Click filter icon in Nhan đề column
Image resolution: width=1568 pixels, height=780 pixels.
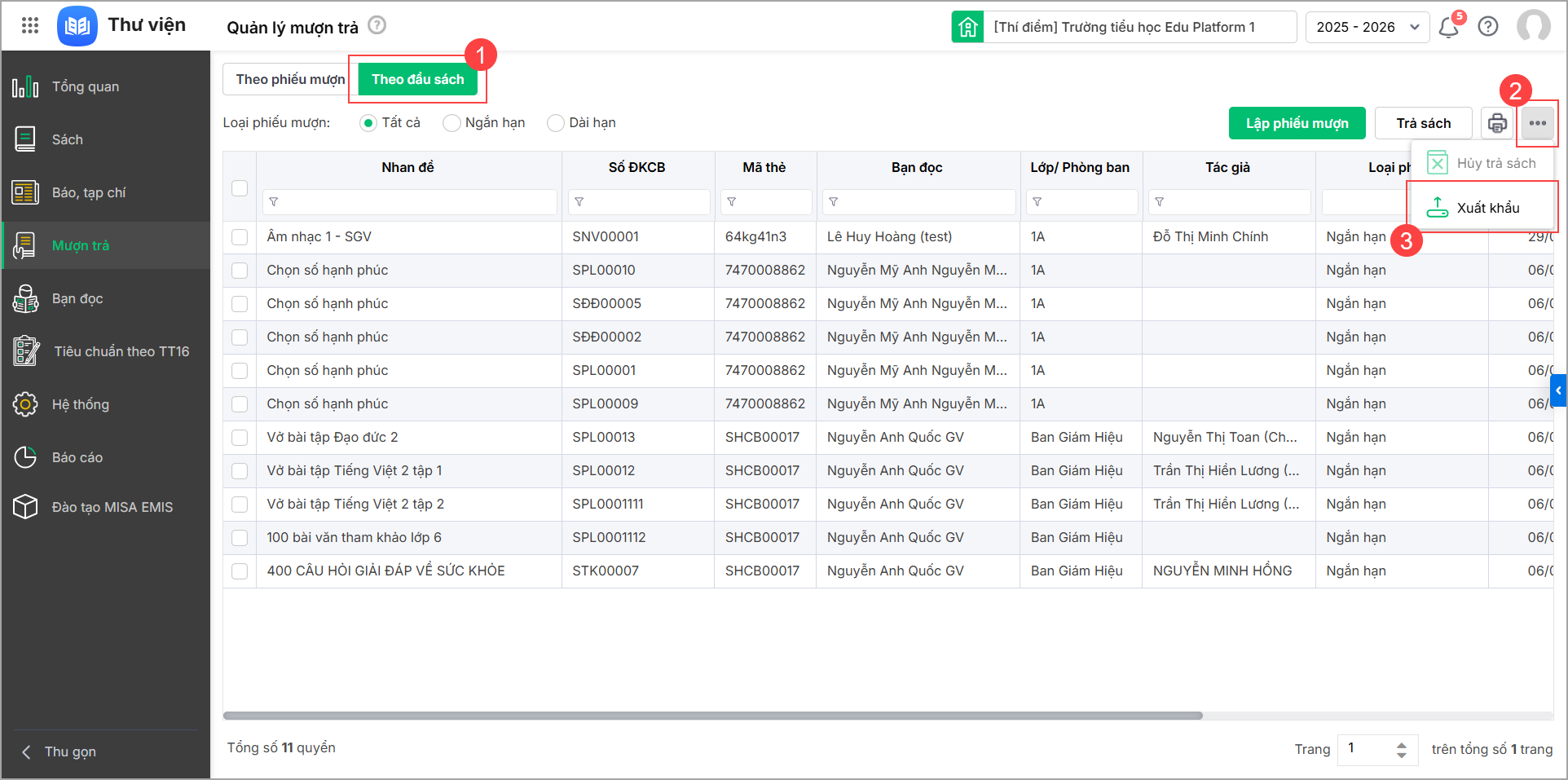point(274,202)
